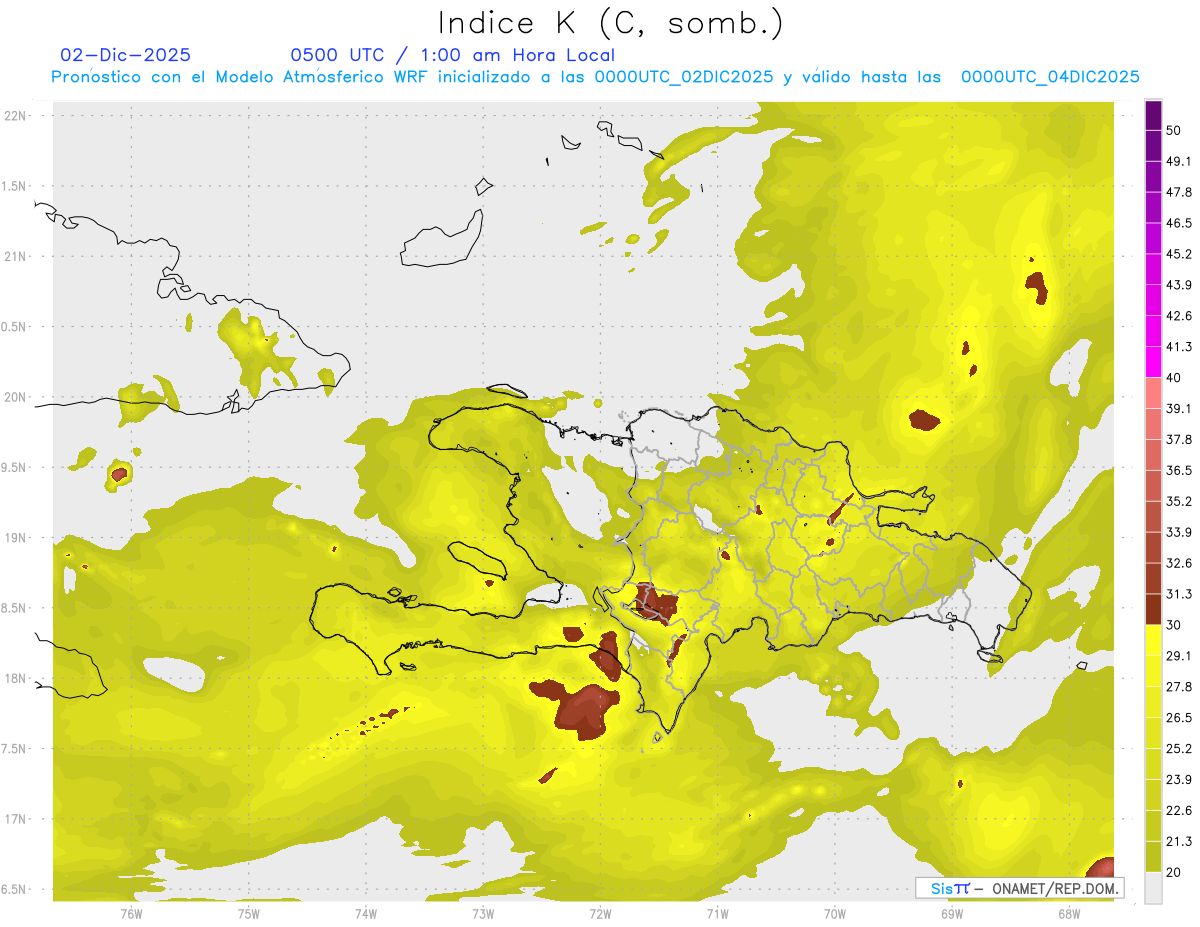Click the colorbar label '50'
1200x927 pixels.
click(1174, 130)
